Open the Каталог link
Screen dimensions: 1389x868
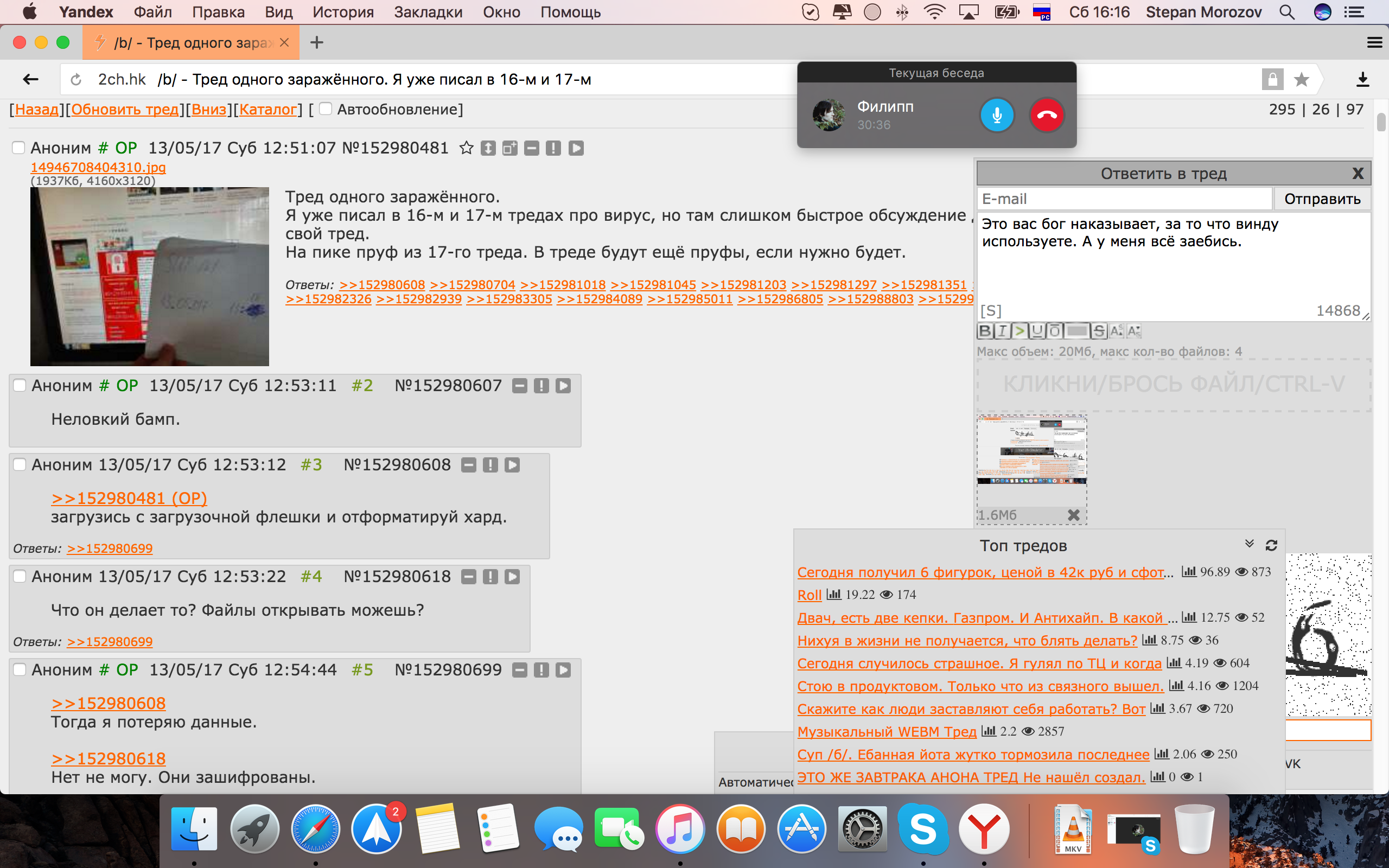[267, 109]
